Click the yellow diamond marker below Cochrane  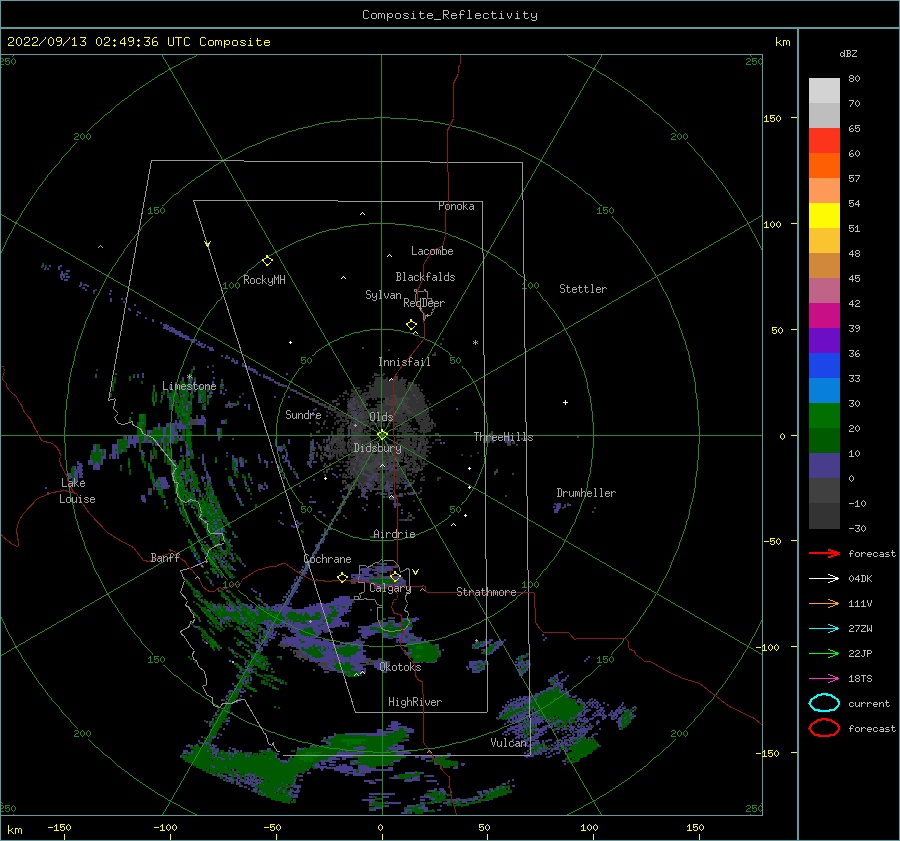point(342,577)
